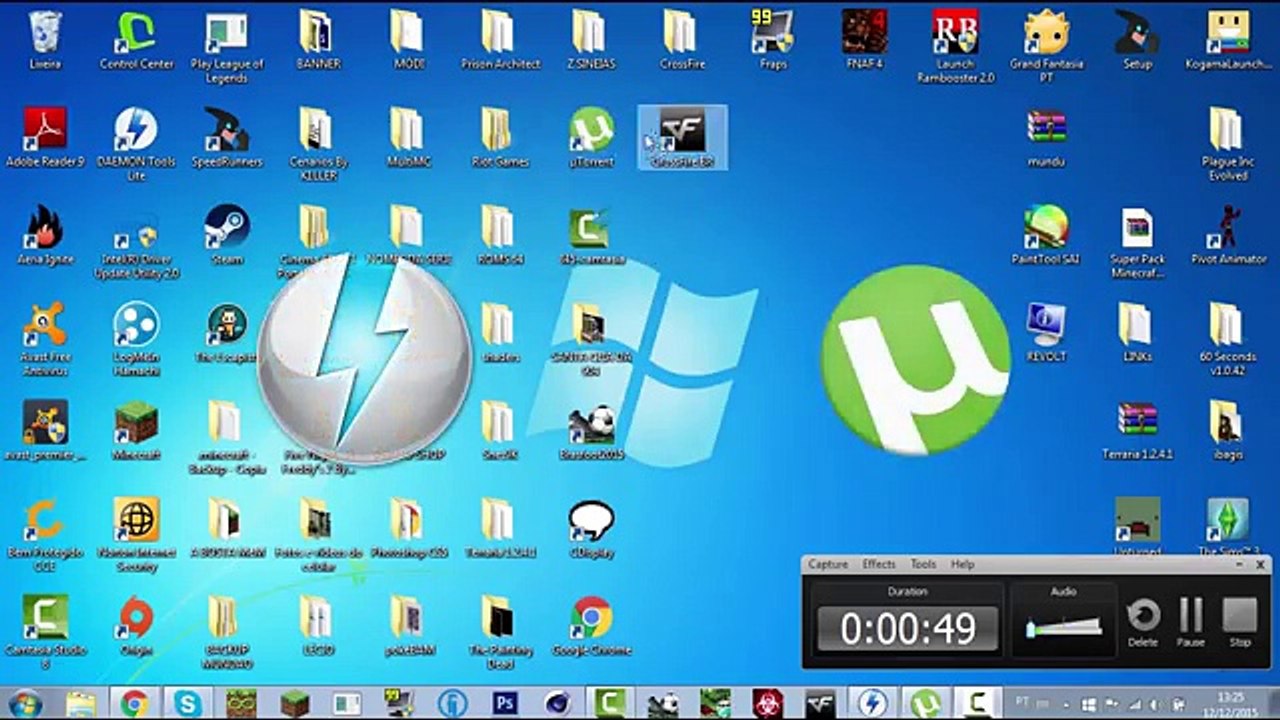Select the Terraria 1.2.4.1 archive icon
Viewport: 1280px width, 720px height.
pyautogui.click(x=1137, y=430)
